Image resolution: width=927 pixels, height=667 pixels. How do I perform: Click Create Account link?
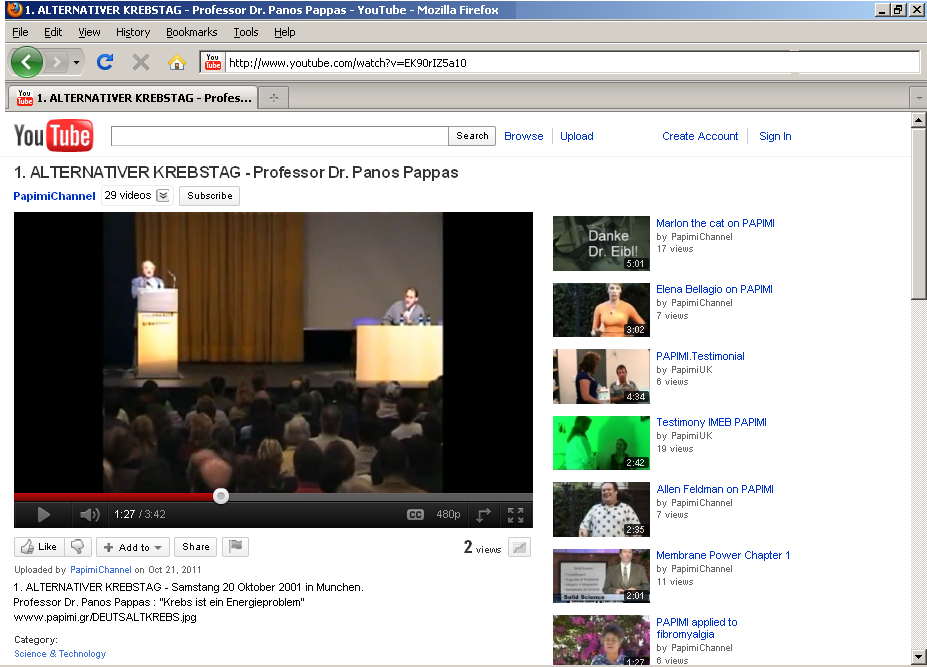(x=700, y=136)
